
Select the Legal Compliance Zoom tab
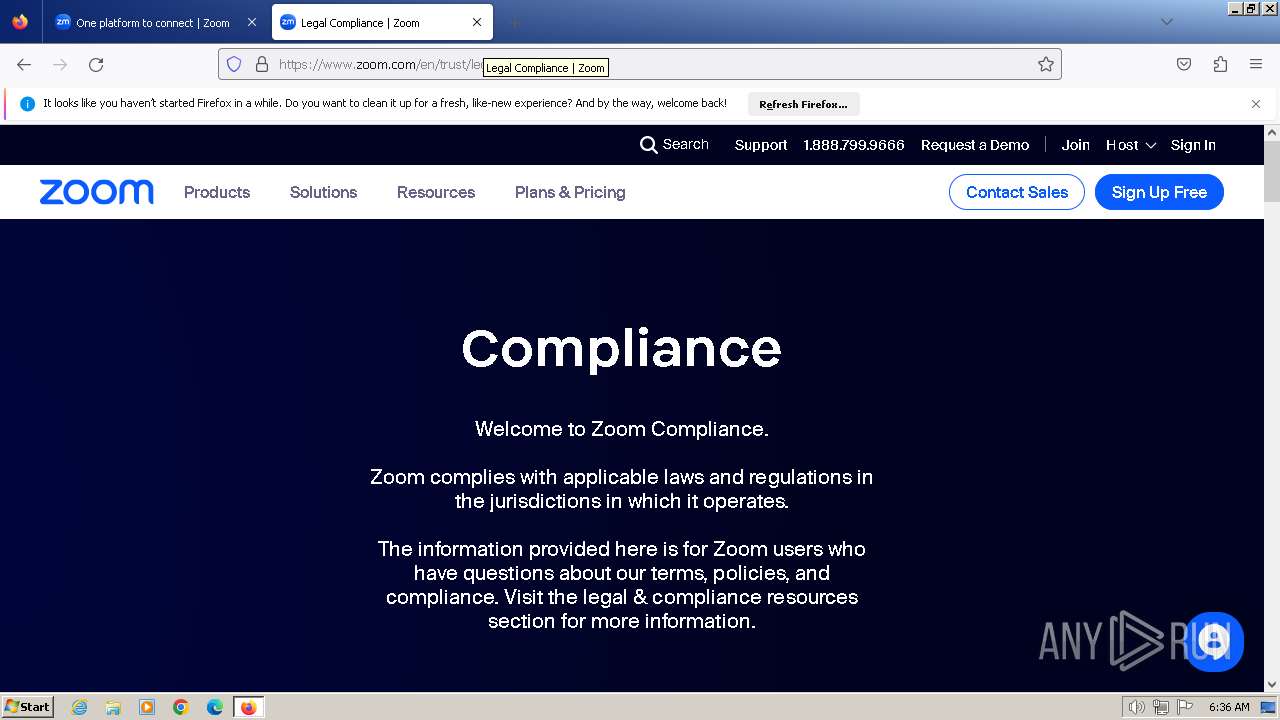pos(383,22)
